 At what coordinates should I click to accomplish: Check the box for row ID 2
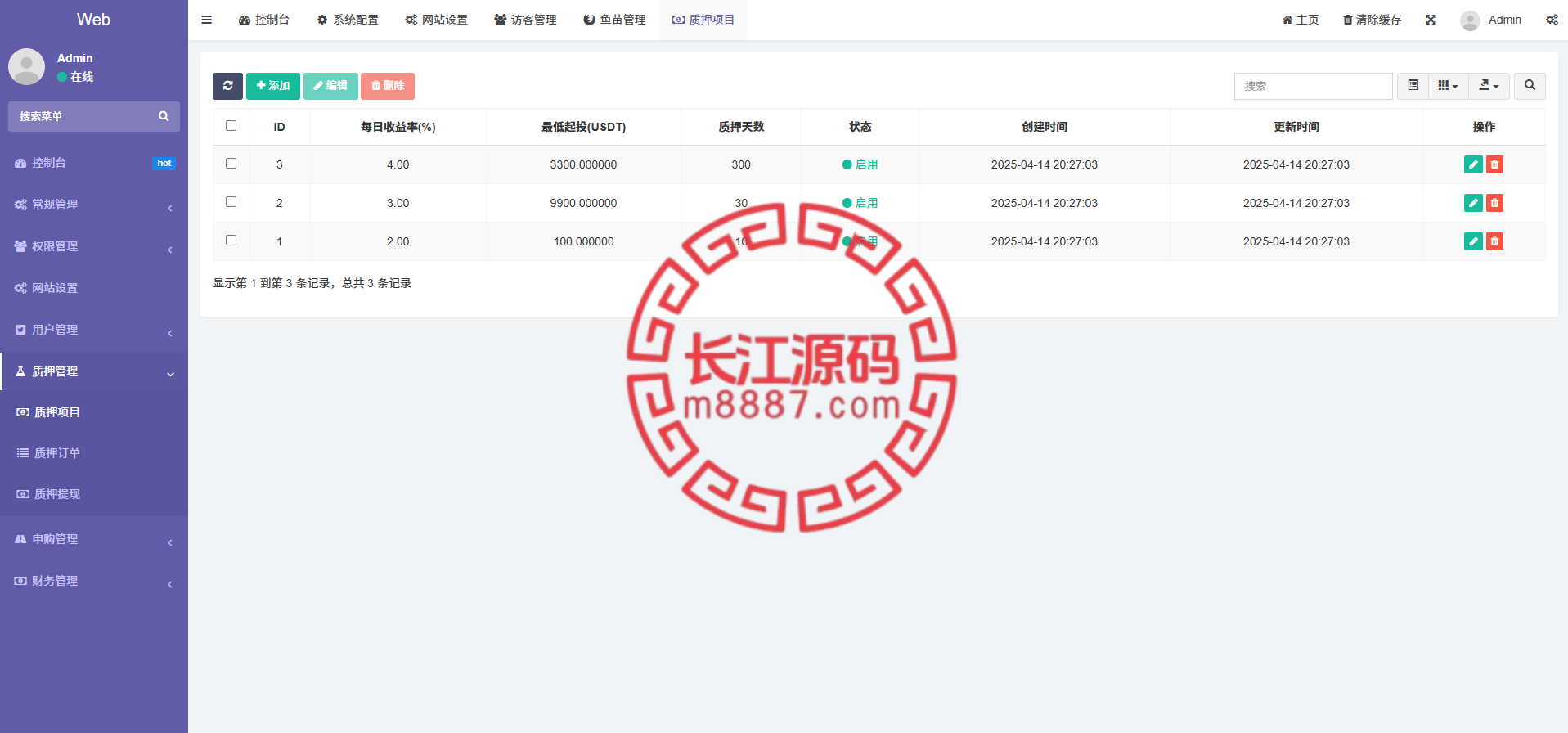click(x=231, y=202)
